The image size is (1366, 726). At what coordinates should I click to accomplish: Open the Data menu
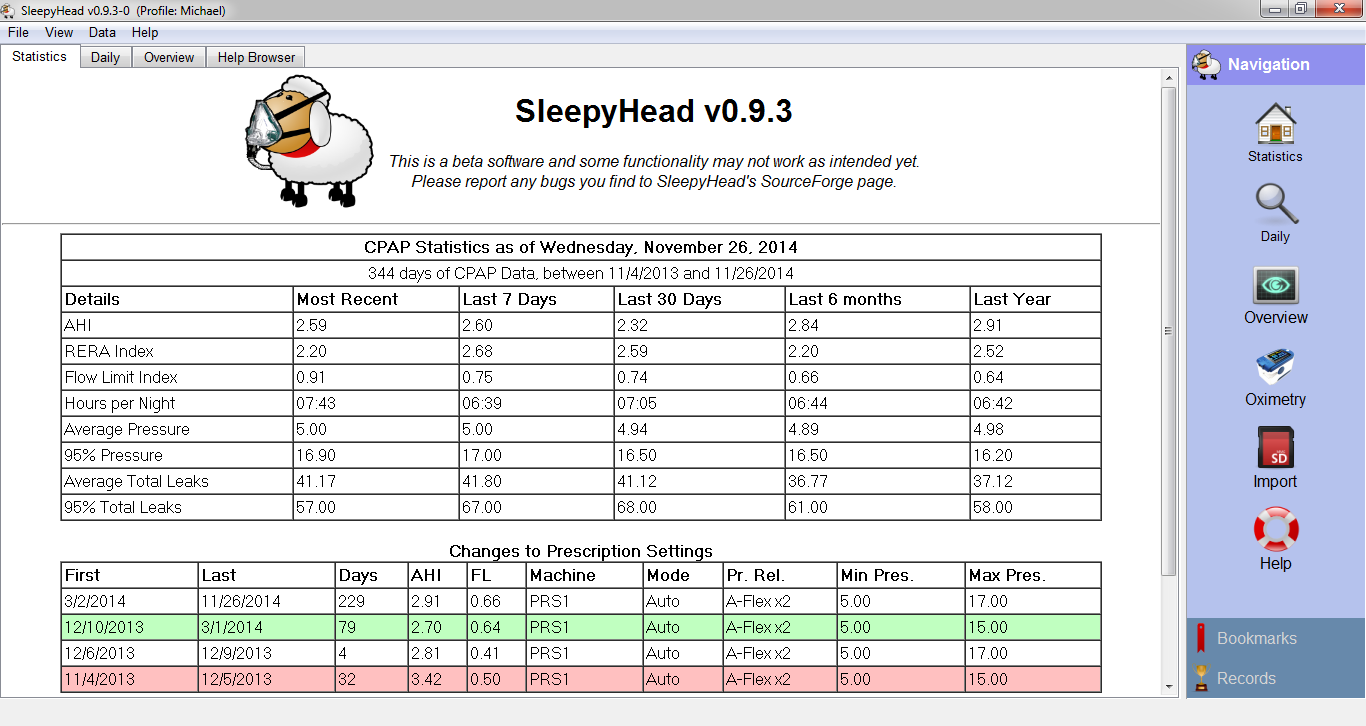pos(102,33)
